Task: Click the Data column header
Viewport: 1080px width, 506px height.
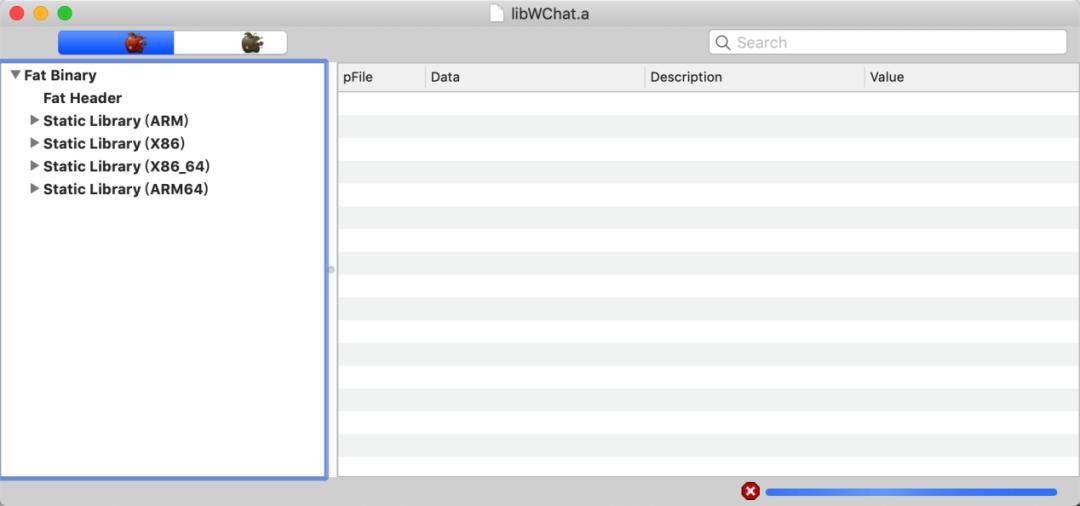Action: [535, 77]
